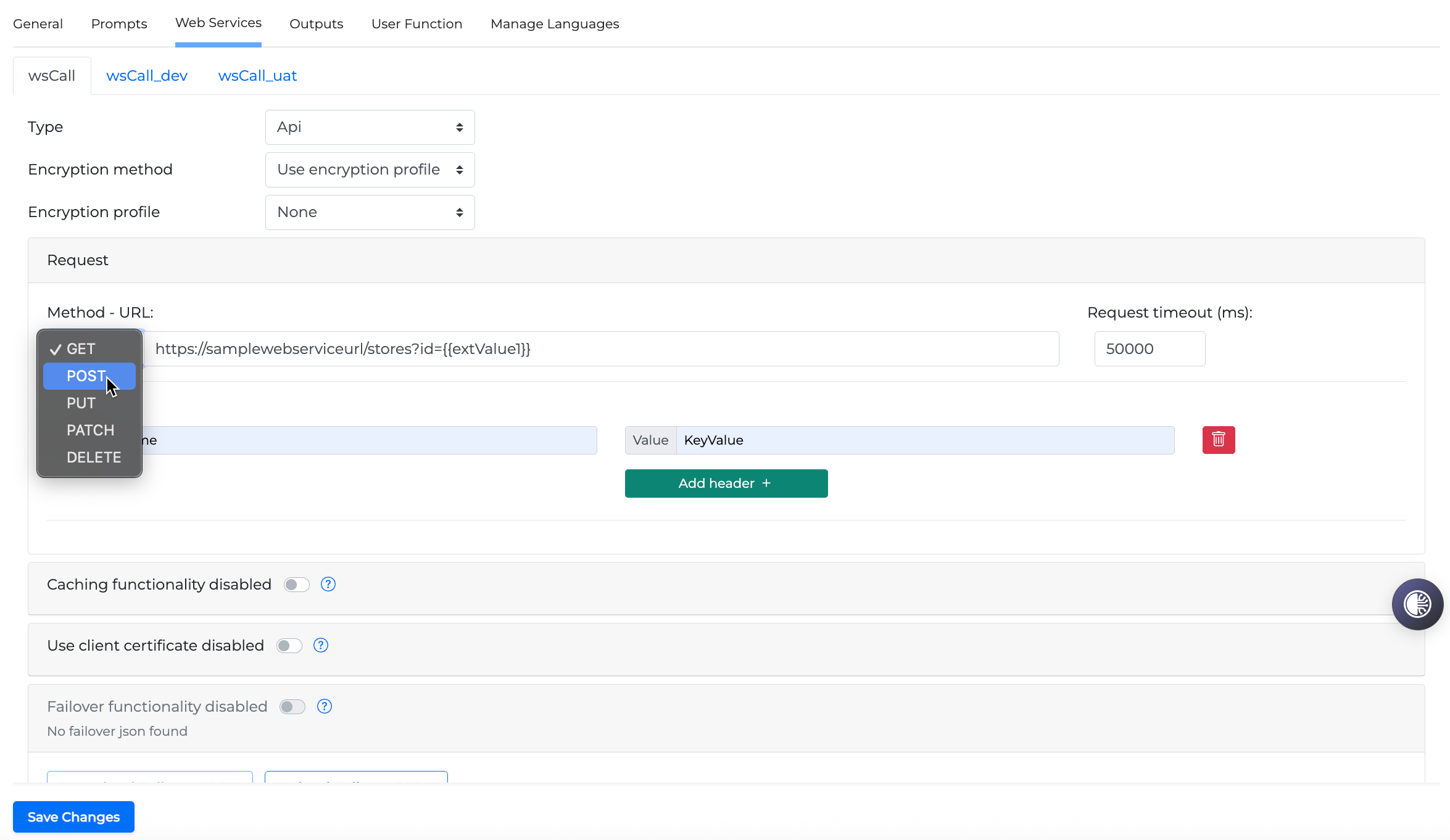Viewport: 1450px width, 840px height.
Task: Open the wsCall_dev sub-tab
Action: (147, 75)
